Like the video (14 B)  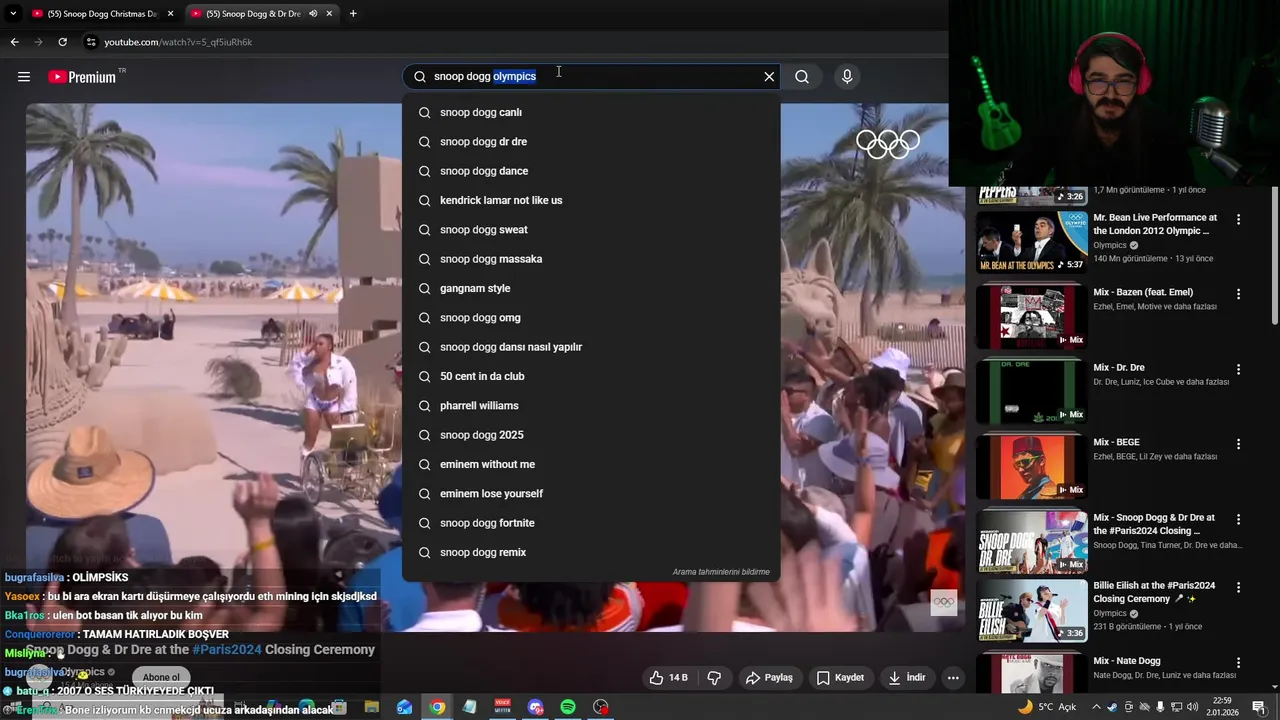point(669,678)
